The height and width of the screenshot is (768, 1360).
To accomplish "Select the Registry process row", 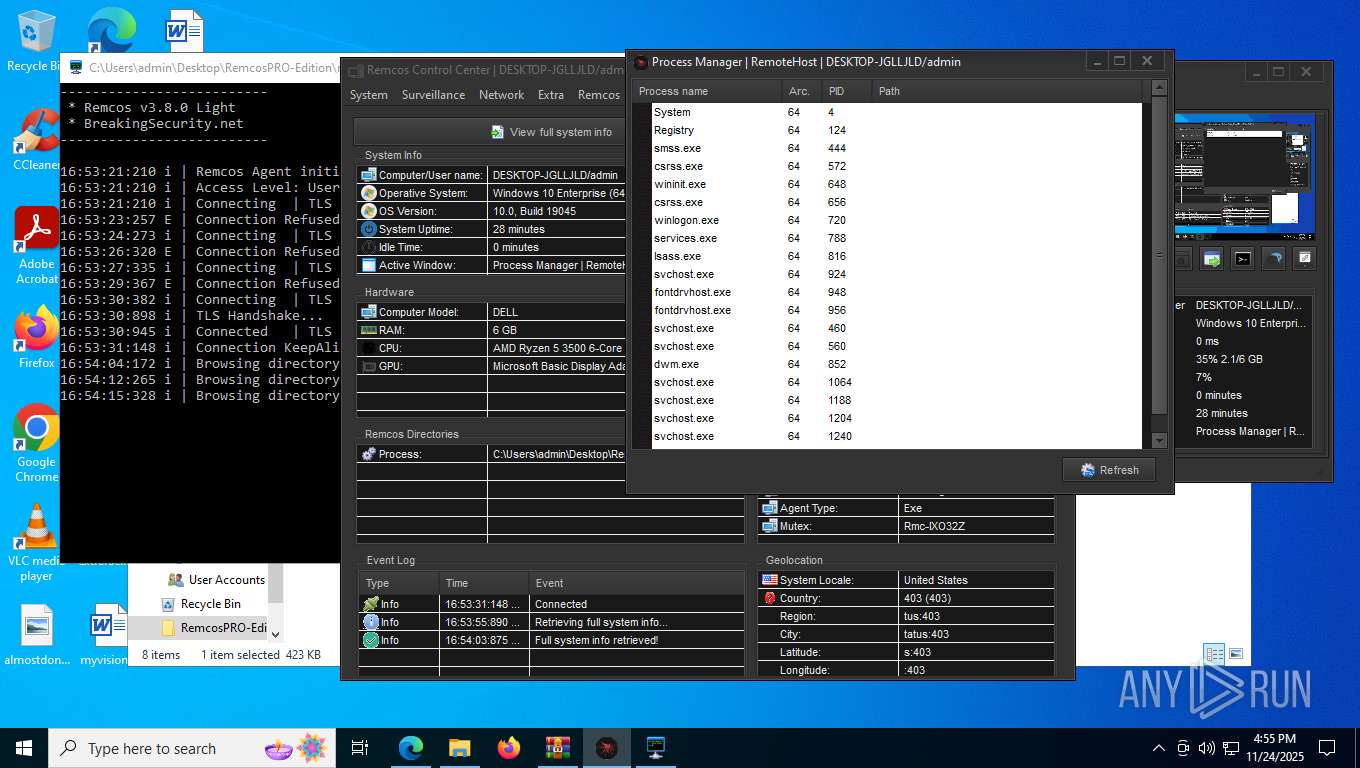I will click(896, 130).
